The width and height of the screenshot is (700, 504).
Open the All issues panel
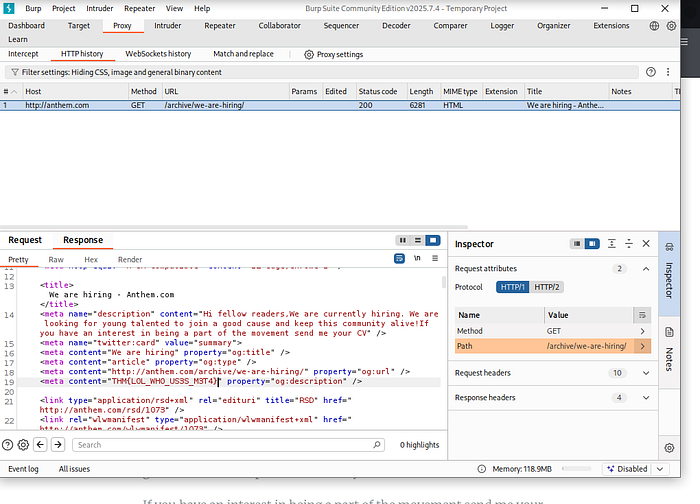tap(74, 469)
